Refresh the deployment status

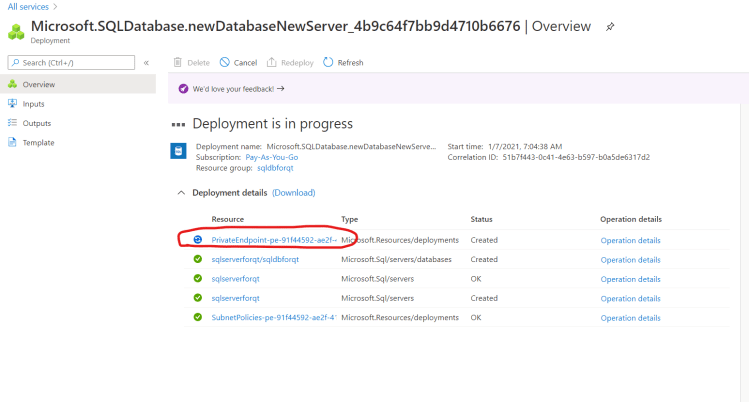tap(350, 63)
